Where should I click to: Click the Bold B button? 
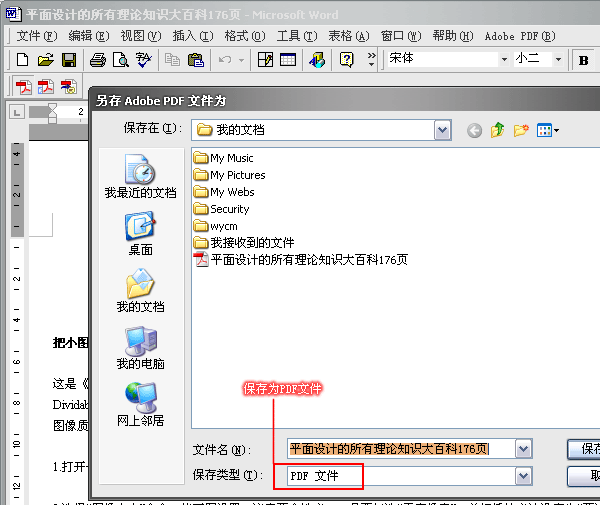tap(584, 60)
